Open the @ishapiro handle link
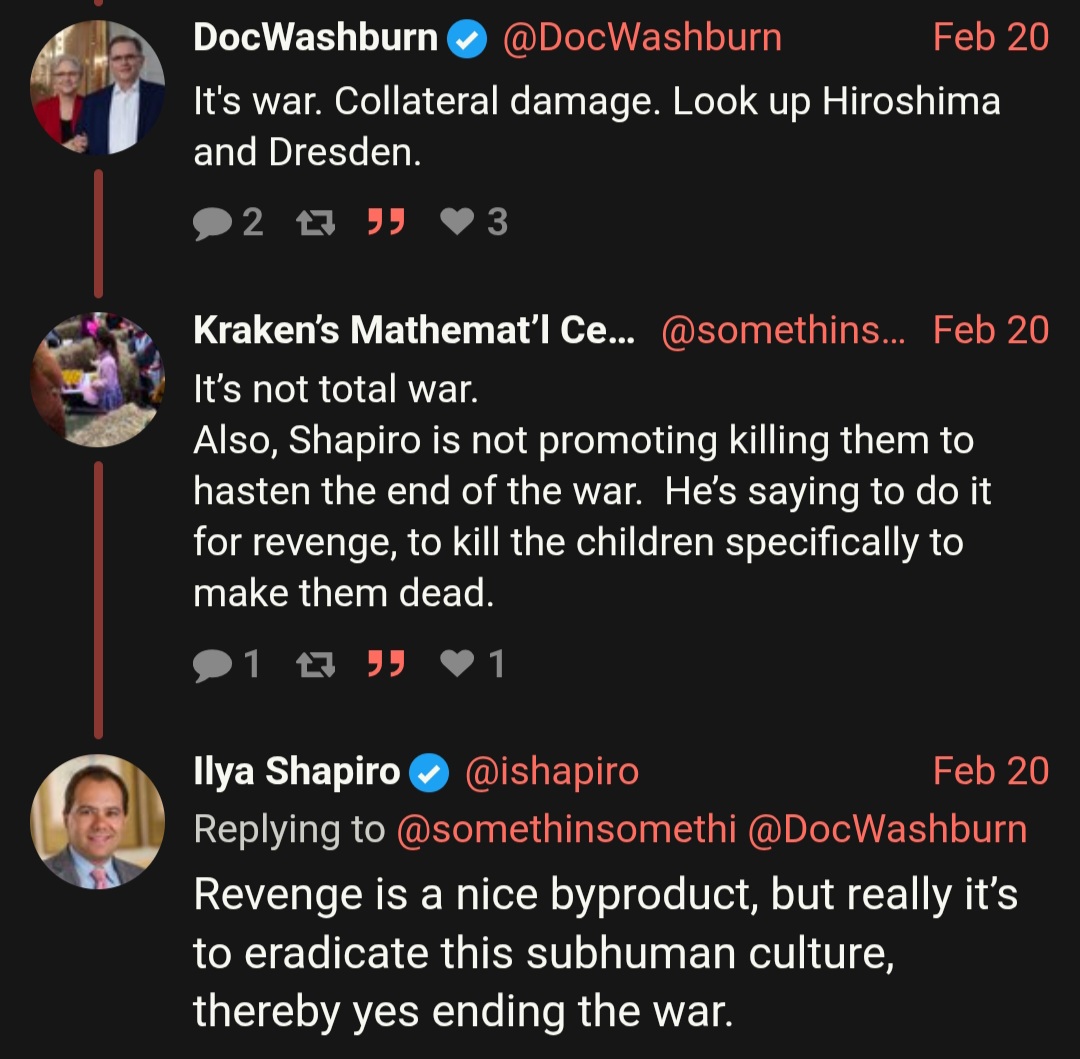1080x1059 pixels. (x=552, y=771)
